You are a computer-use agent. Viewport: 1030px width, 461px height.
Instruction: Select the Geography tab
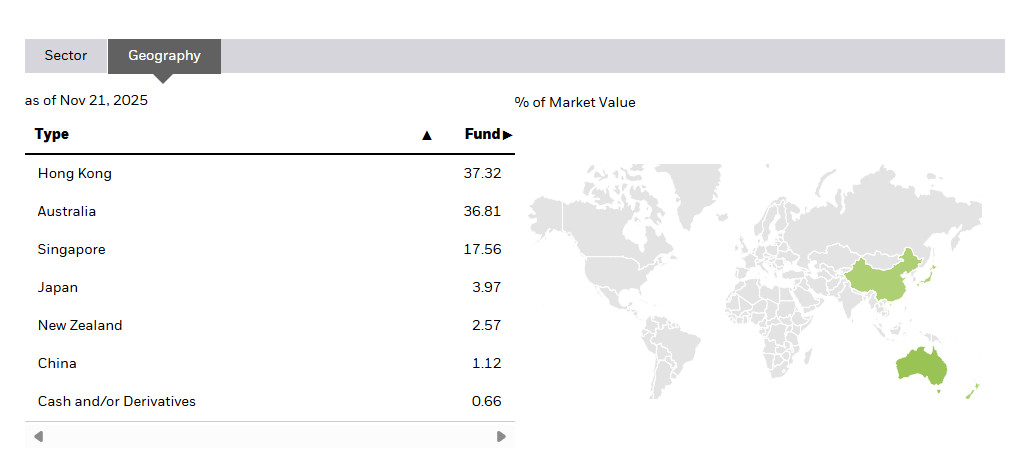point(164,56)
